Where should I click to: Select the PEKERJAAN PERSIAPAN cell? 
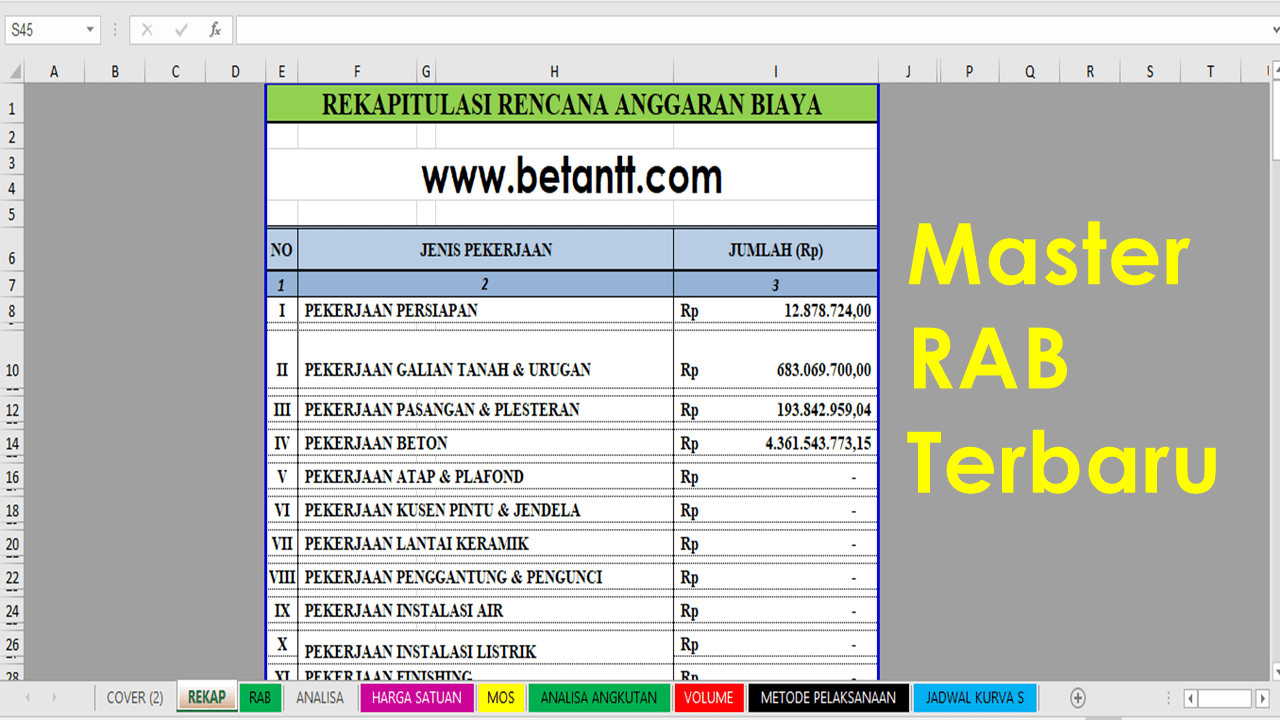tap(485, 310)
